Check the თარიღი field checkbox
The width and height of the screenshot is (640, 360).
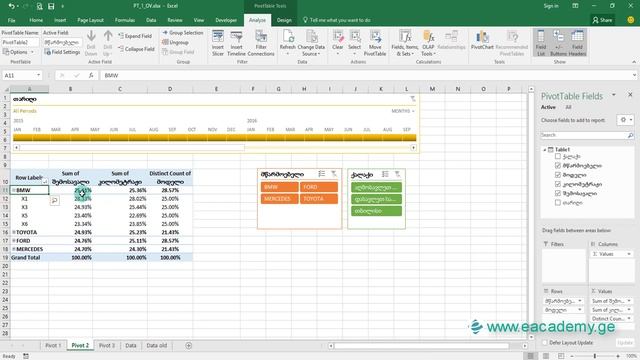coord(558,202)
